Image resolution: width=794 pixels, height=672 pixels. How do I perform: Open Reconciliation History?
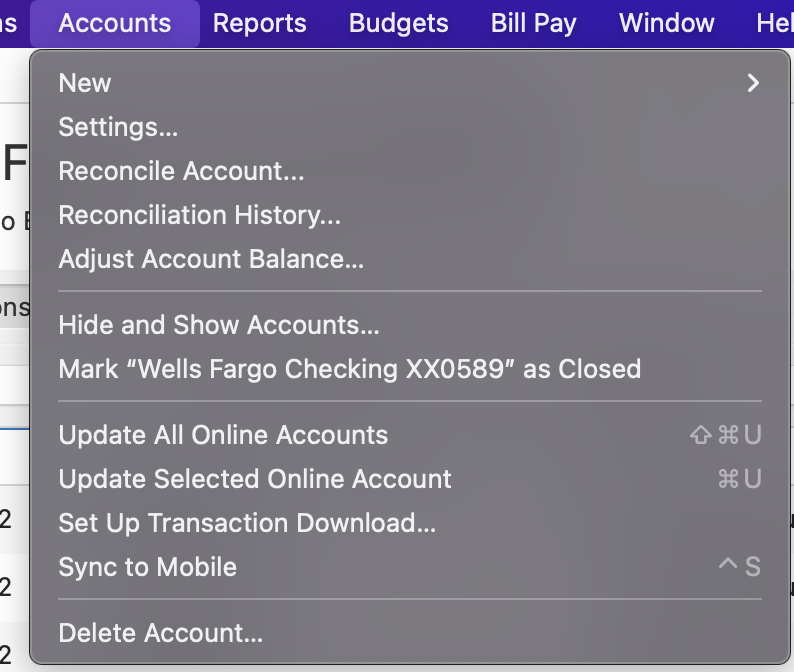point(199,215)
